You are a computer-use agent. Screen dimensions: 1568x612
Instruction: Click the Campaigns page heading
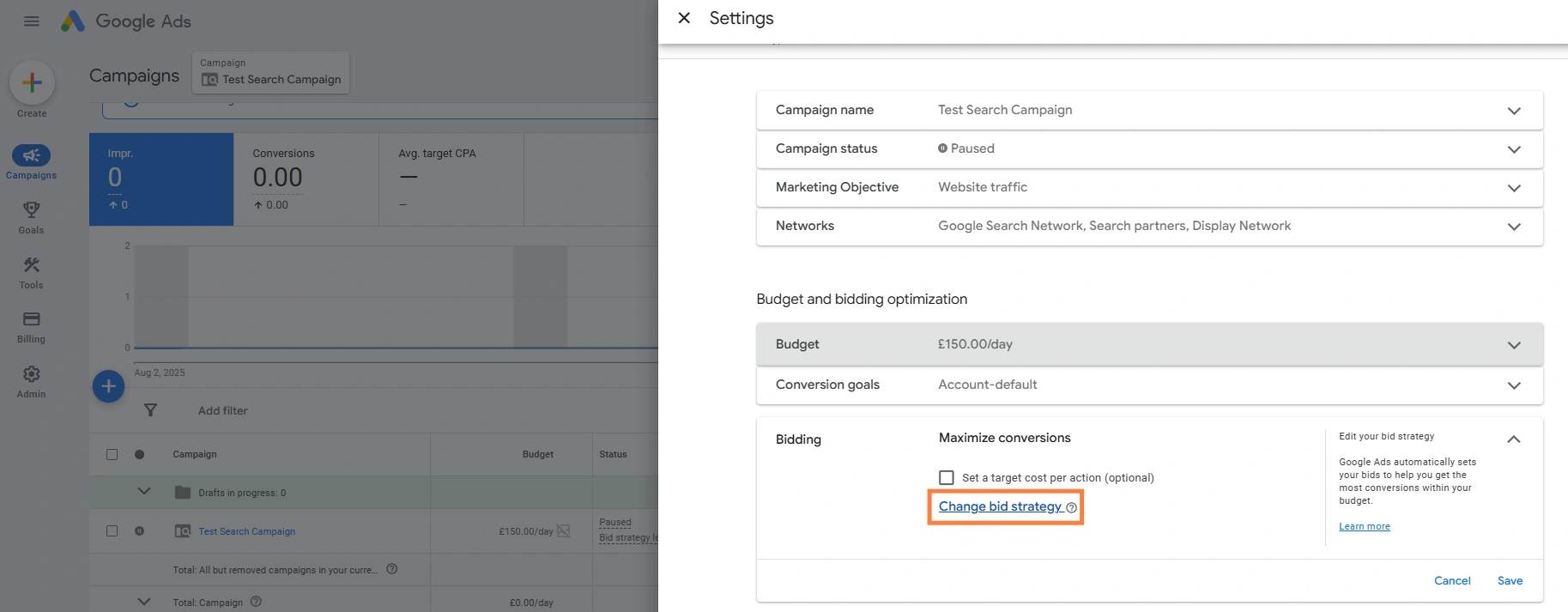click(x=134, y=76)
